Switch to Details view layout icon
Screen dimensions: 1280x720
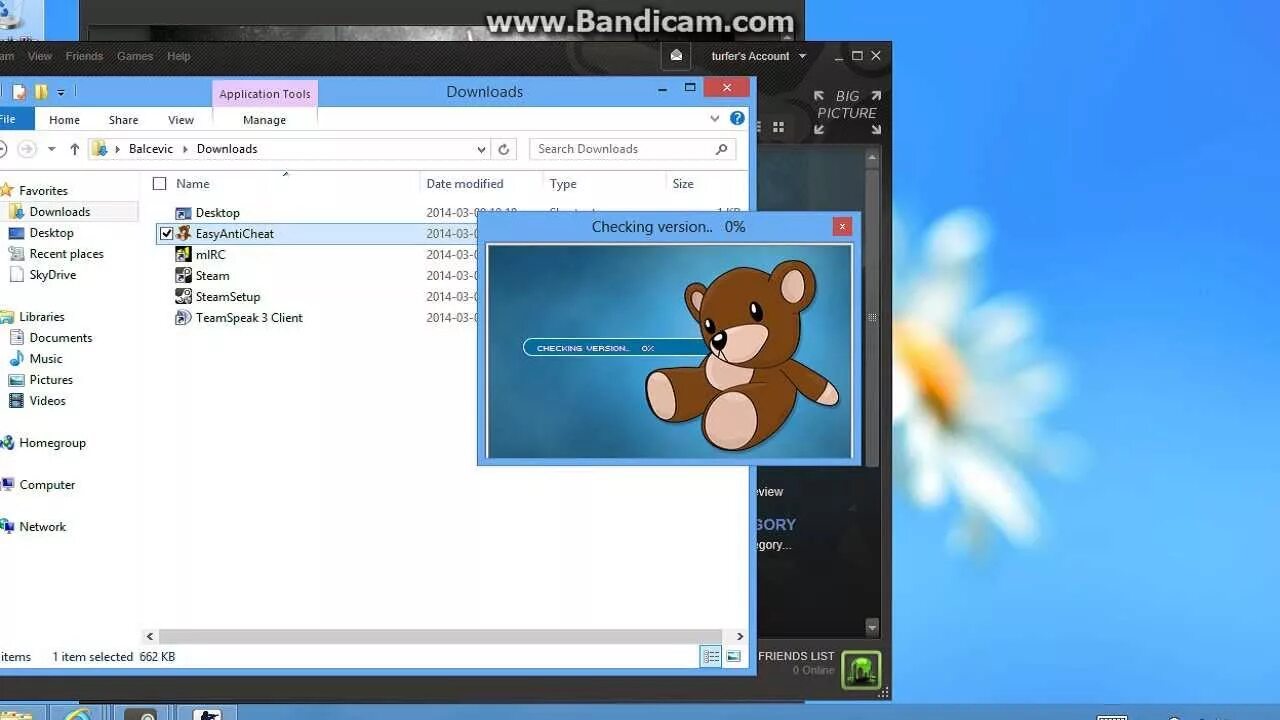(711, 656)
